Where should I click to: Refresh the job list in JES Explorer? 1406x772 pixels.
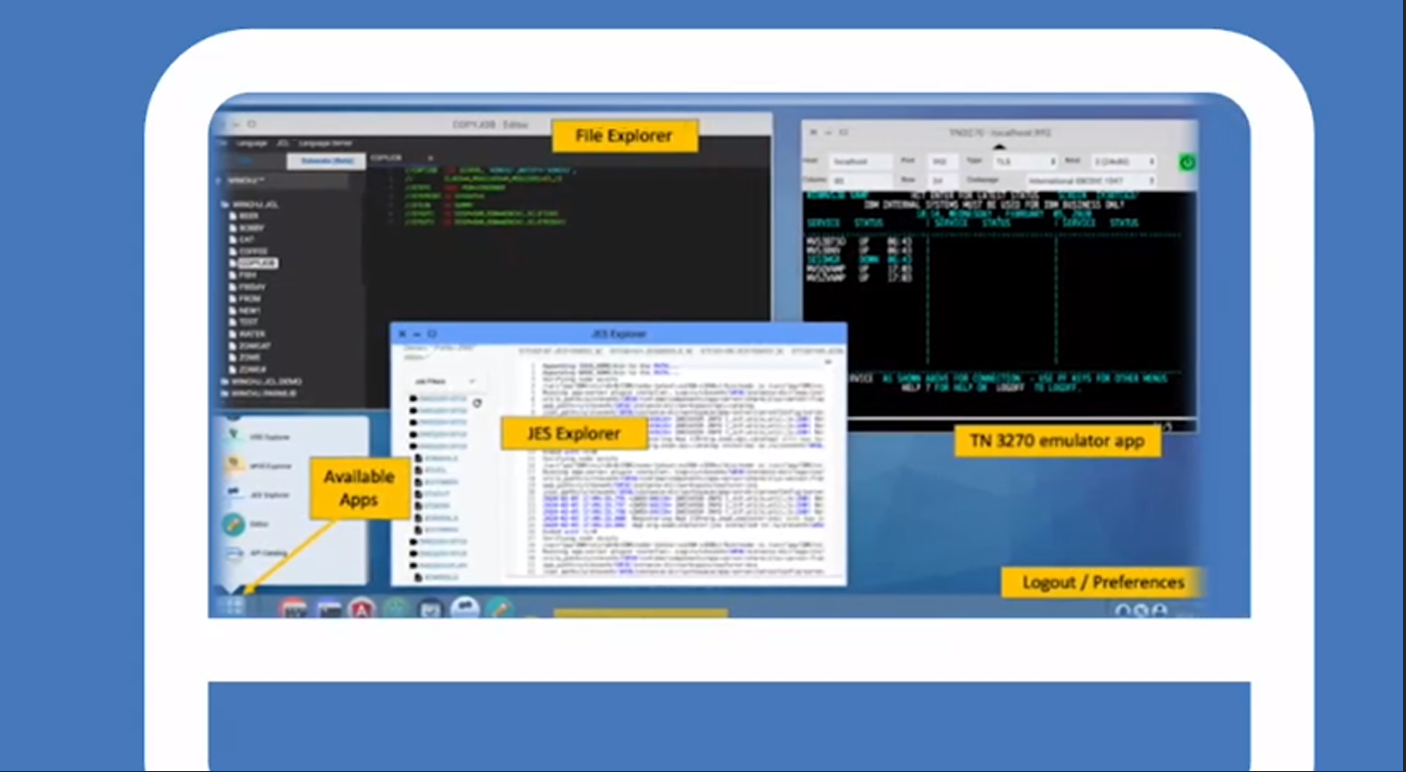[x=477, y=403]
